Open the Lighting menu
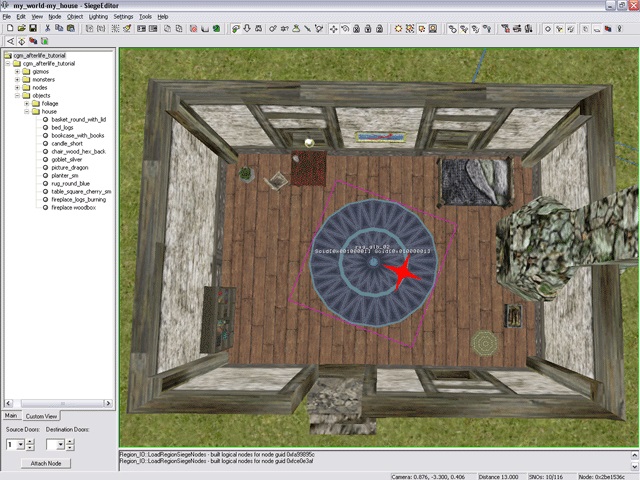This screenshot has width=640, height=480. (98, 17)
